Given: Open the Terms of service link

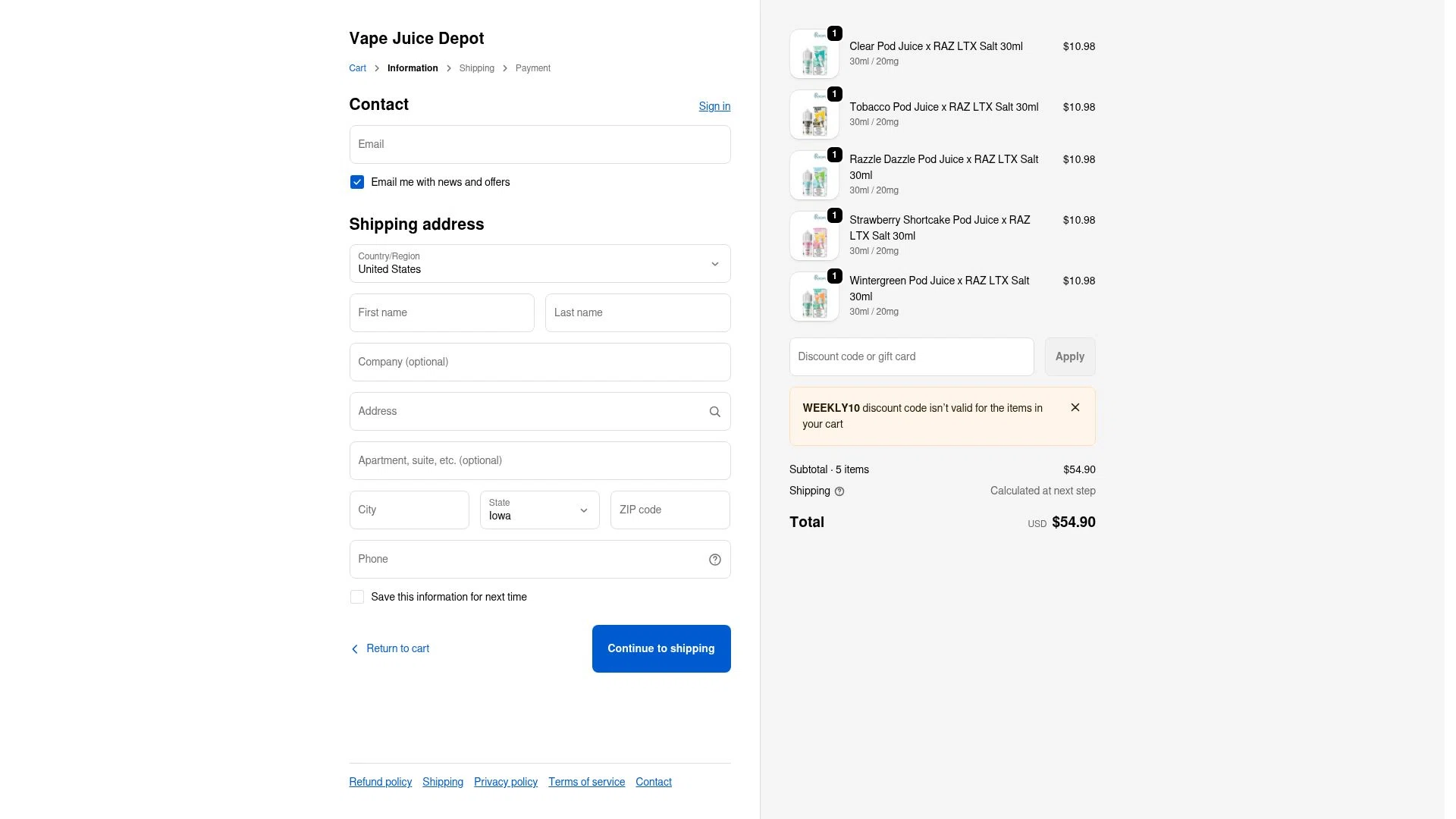Looking at the screenshot, I should tap(587, 782).
